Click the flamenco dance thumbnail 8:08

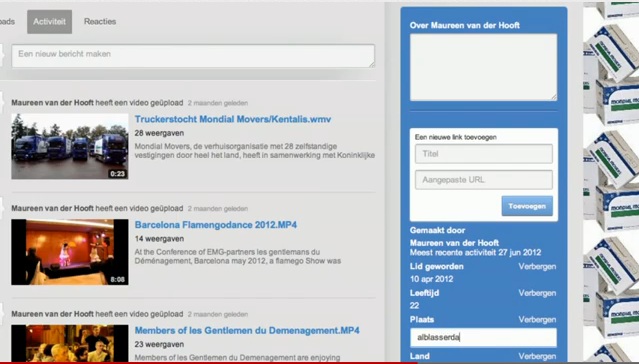70,252
